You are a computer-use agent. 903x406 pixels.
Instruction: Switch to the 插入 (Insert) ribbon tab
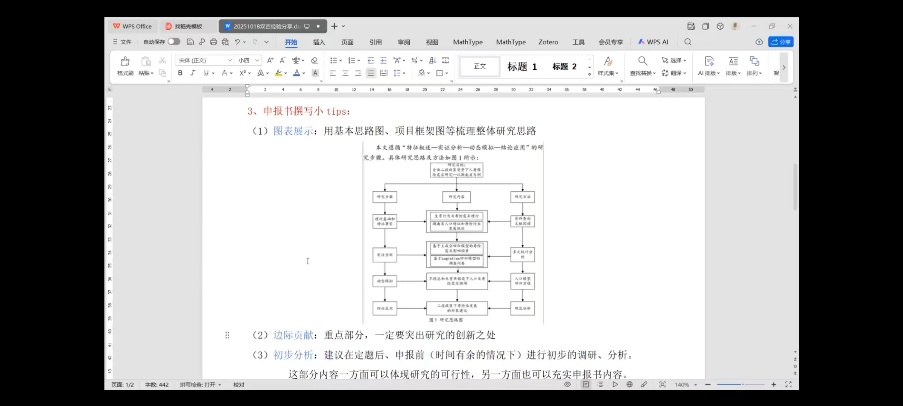[319, 42]
